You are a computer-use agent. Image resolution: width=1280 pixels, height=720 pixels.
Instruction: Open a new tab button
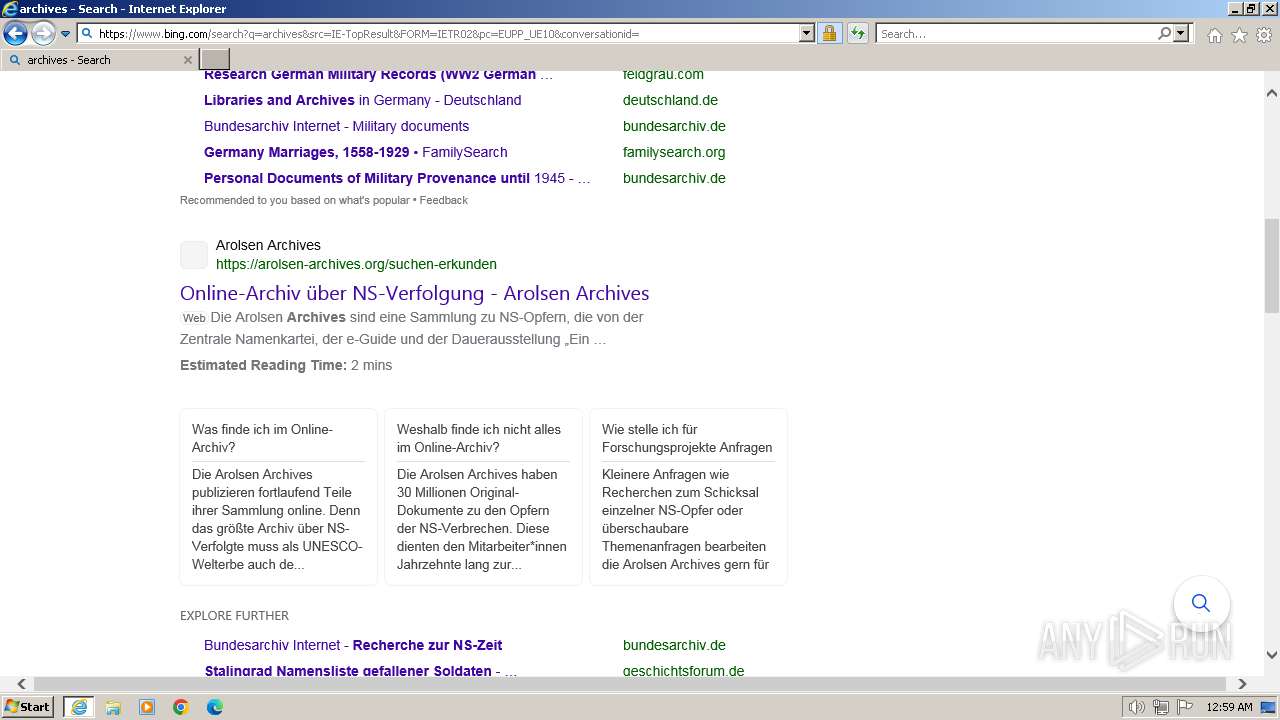[215, 60]
